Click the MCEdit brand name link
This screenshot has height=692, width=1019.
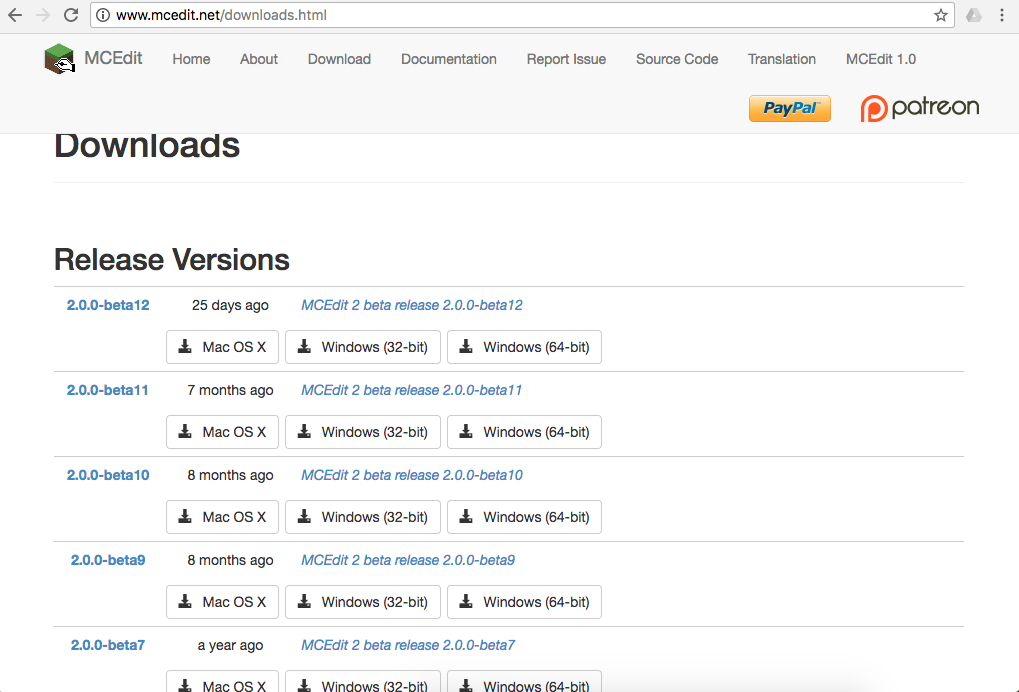113,58
